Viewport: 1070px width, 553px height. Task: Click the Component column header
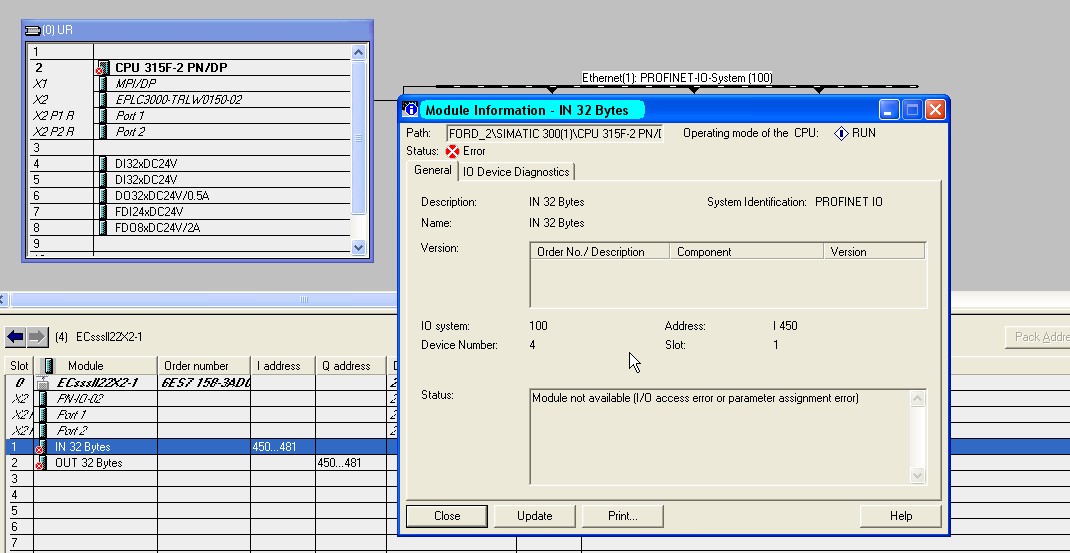(x=747, y=252)
